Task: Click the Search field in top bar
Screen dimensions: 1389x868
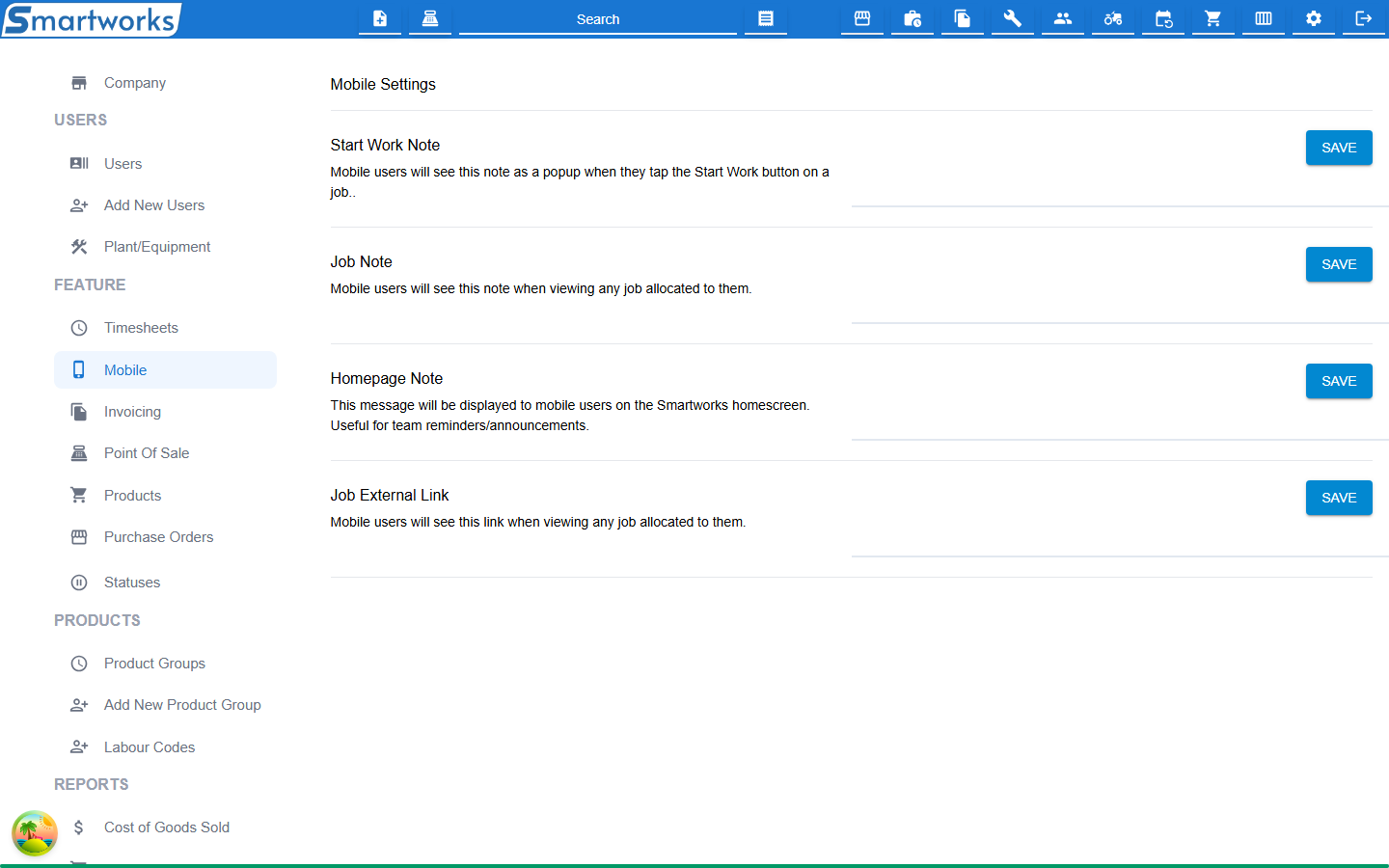Action: (598, 19)
